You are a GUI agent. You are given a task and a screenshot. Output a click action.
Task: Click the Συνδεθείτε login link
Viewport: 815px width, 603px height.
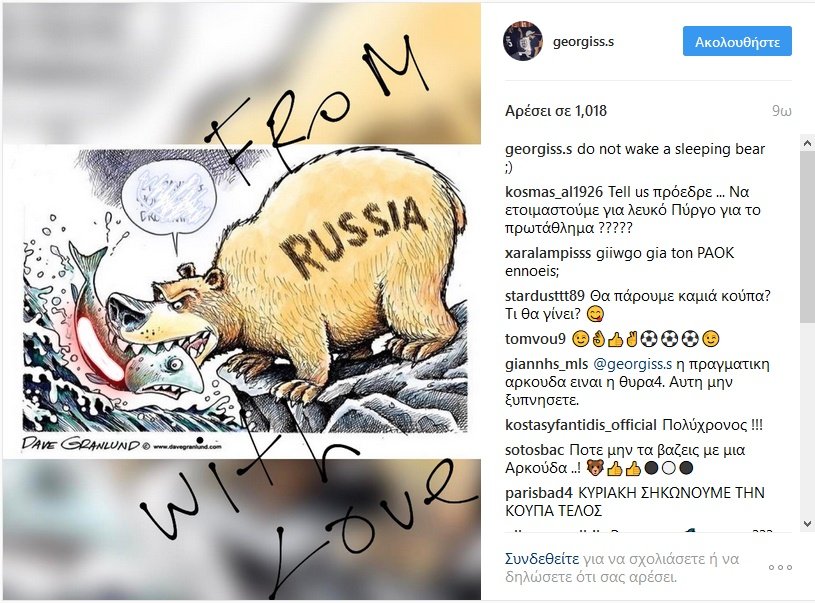542,559
